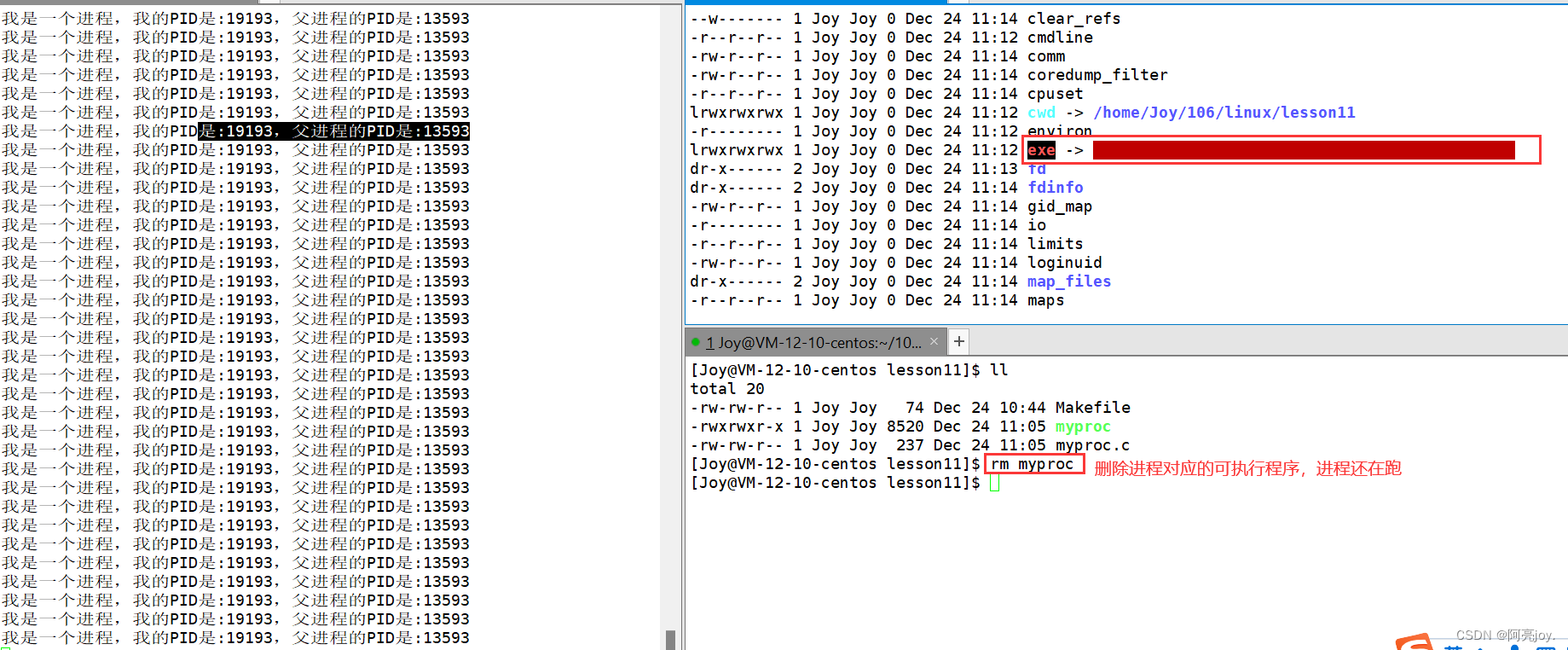
Task: Click the maps file entry
Action: (1045, 299)
